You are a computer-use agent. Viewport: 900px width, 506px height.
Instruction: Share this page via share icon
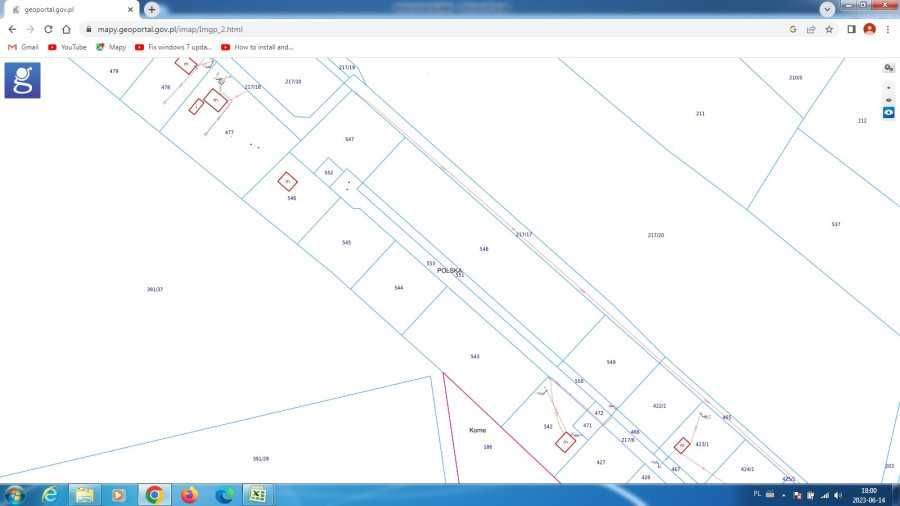811,29
